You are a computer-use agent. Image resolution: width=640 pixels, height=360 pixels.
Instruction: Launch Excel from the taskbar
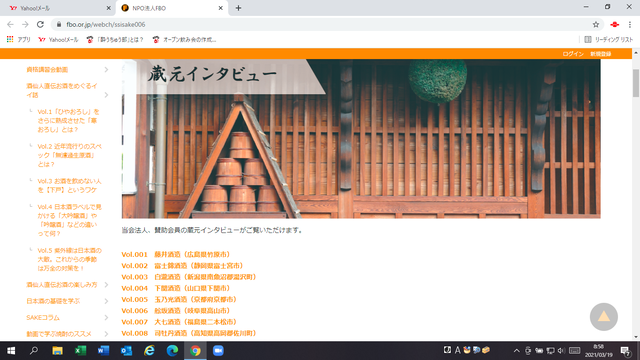click(80, 351)
